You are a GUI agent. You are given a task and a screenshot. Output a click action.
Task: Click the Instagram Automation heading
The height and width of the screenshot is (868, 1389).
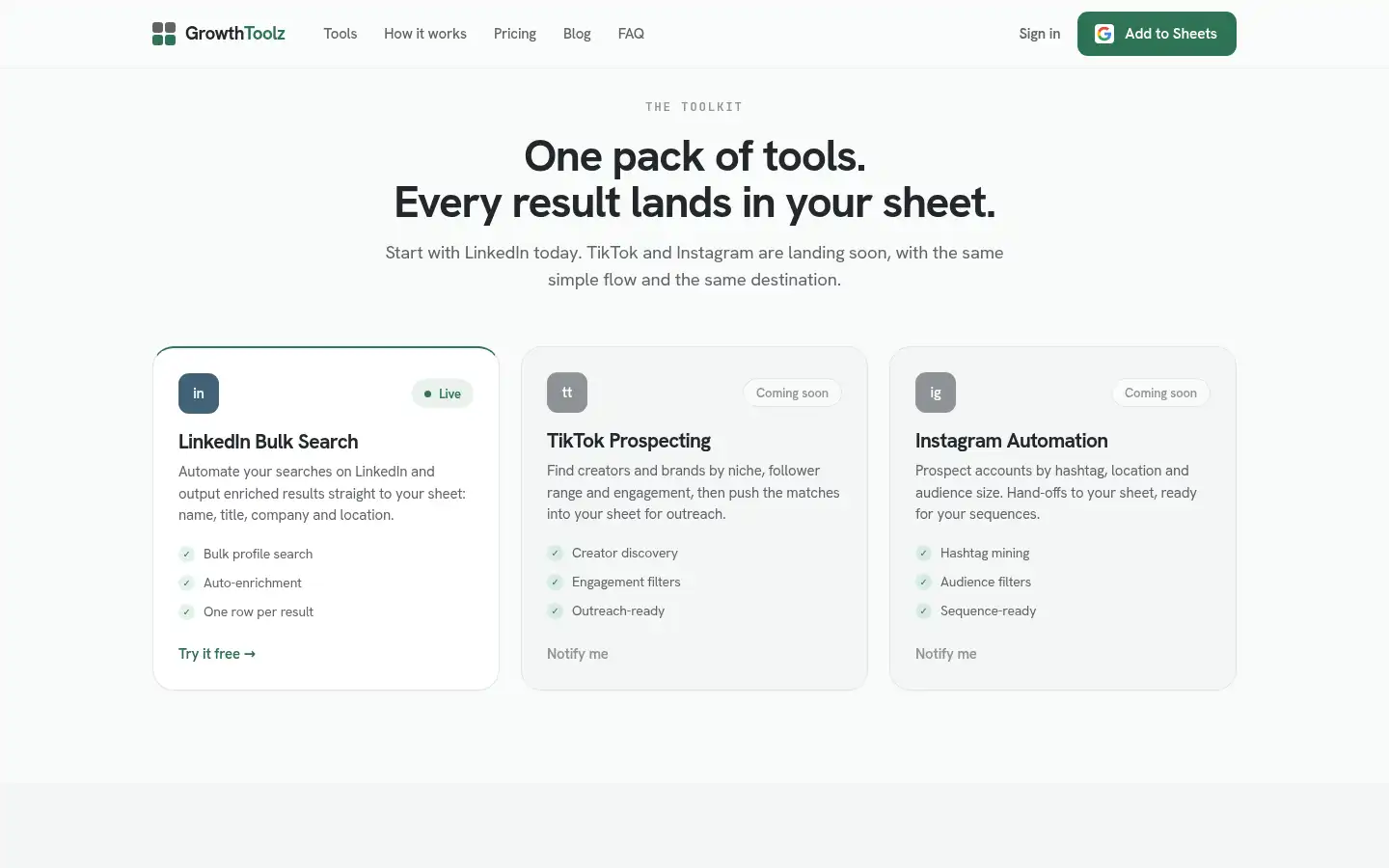pyautogui.click(x=1012, y=441)
